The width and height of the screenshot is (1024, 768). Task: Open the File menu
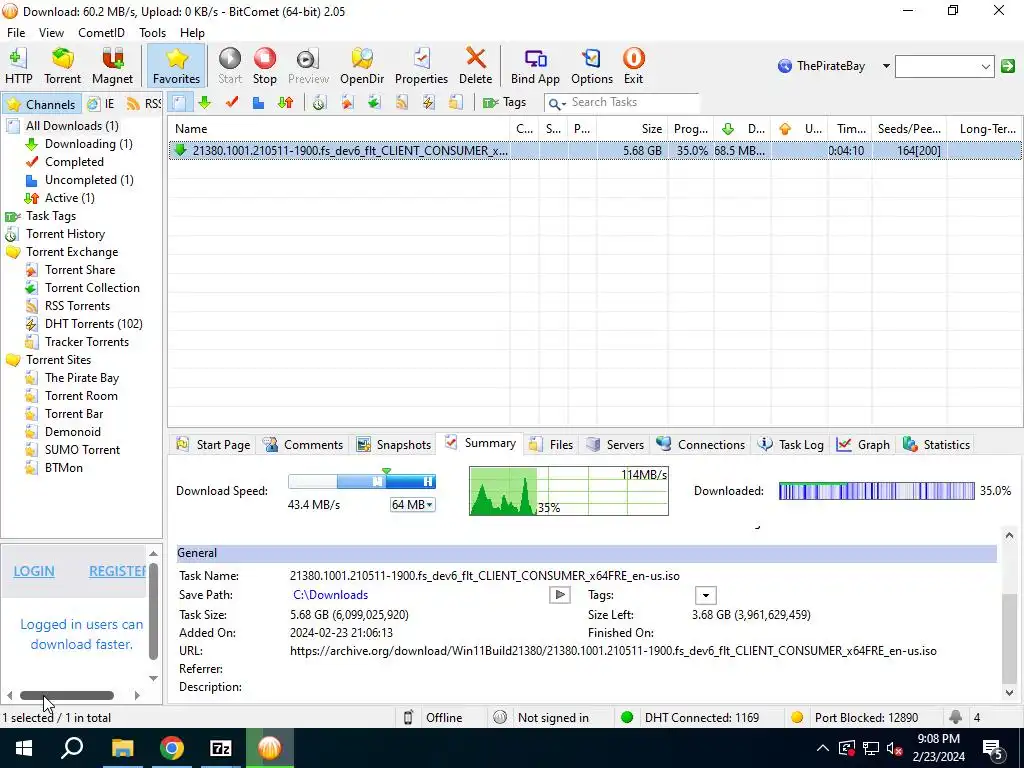click(16, 33)
